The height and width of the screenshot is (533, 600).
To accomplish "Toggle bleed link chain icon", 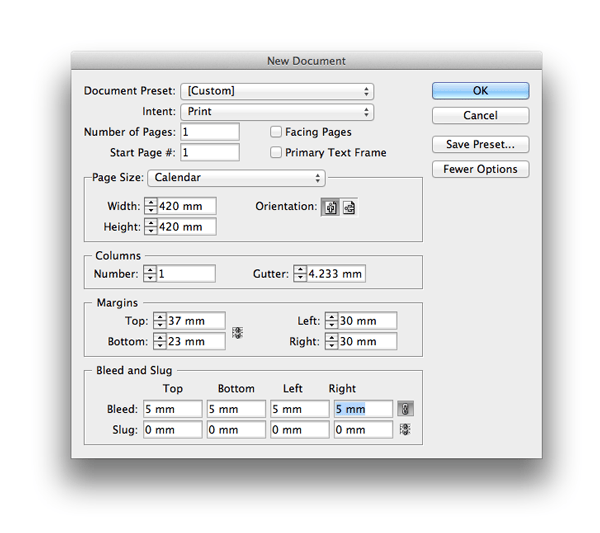I will point(405,409).
